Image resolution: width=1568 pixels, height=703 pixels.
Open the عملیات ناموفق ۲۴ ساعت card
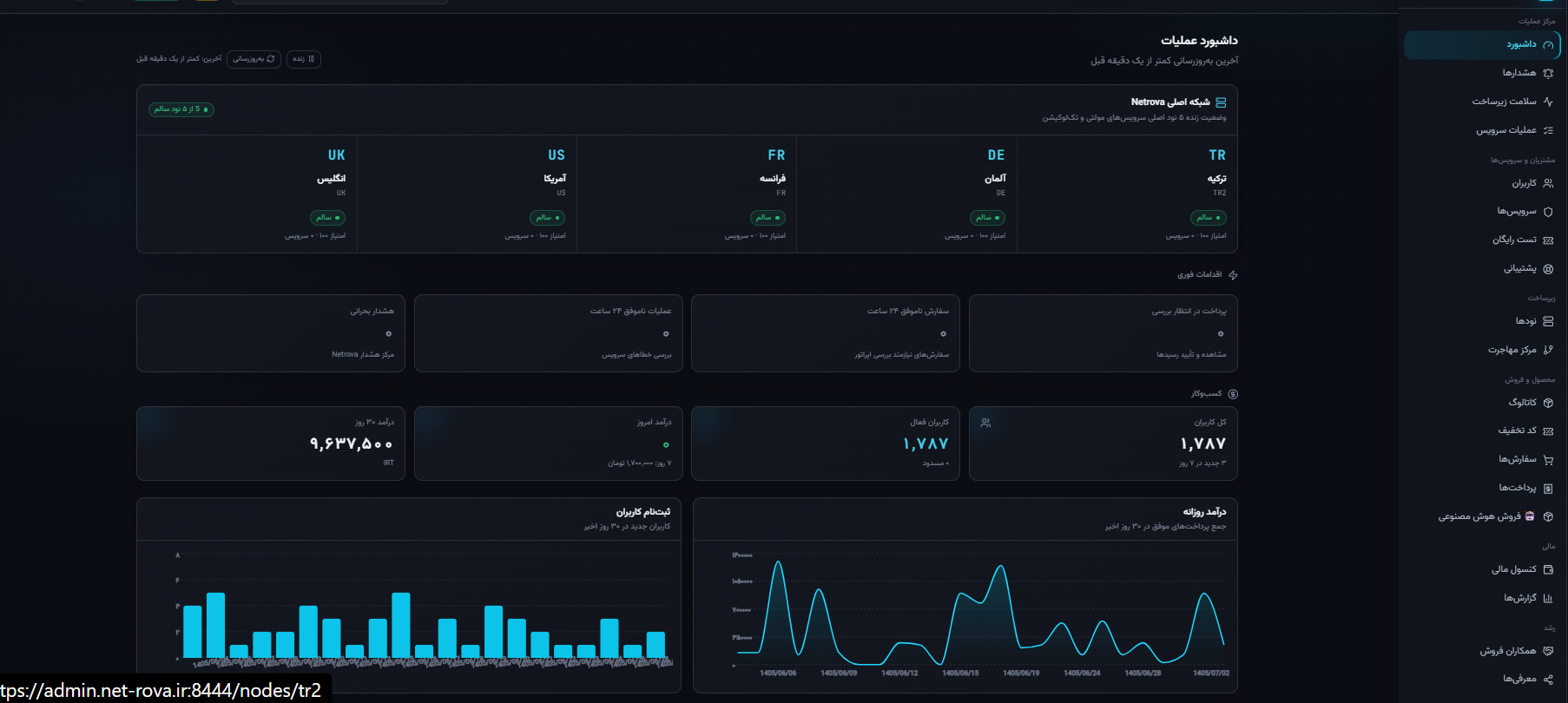point(549,333)
